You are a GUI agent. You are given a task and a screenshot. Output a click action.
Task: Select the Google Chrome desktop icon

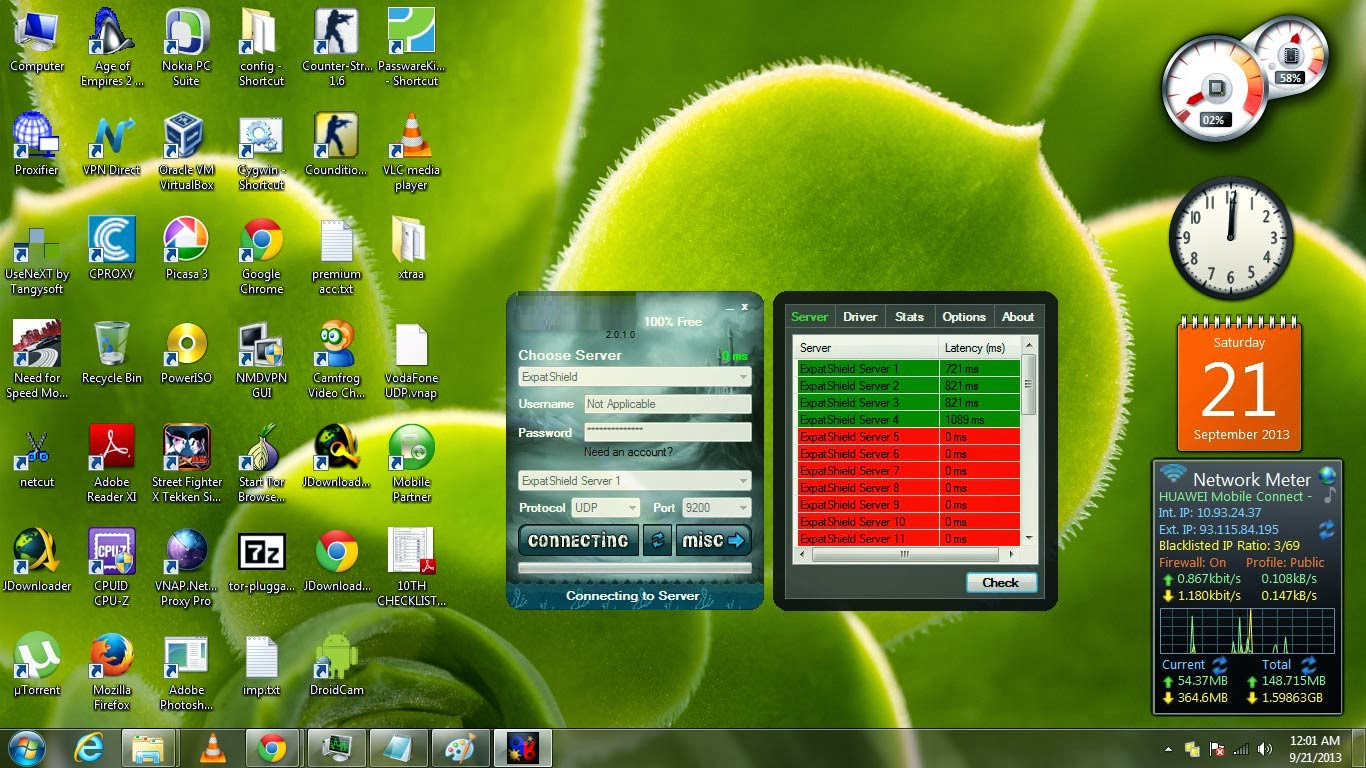point(261,255)
